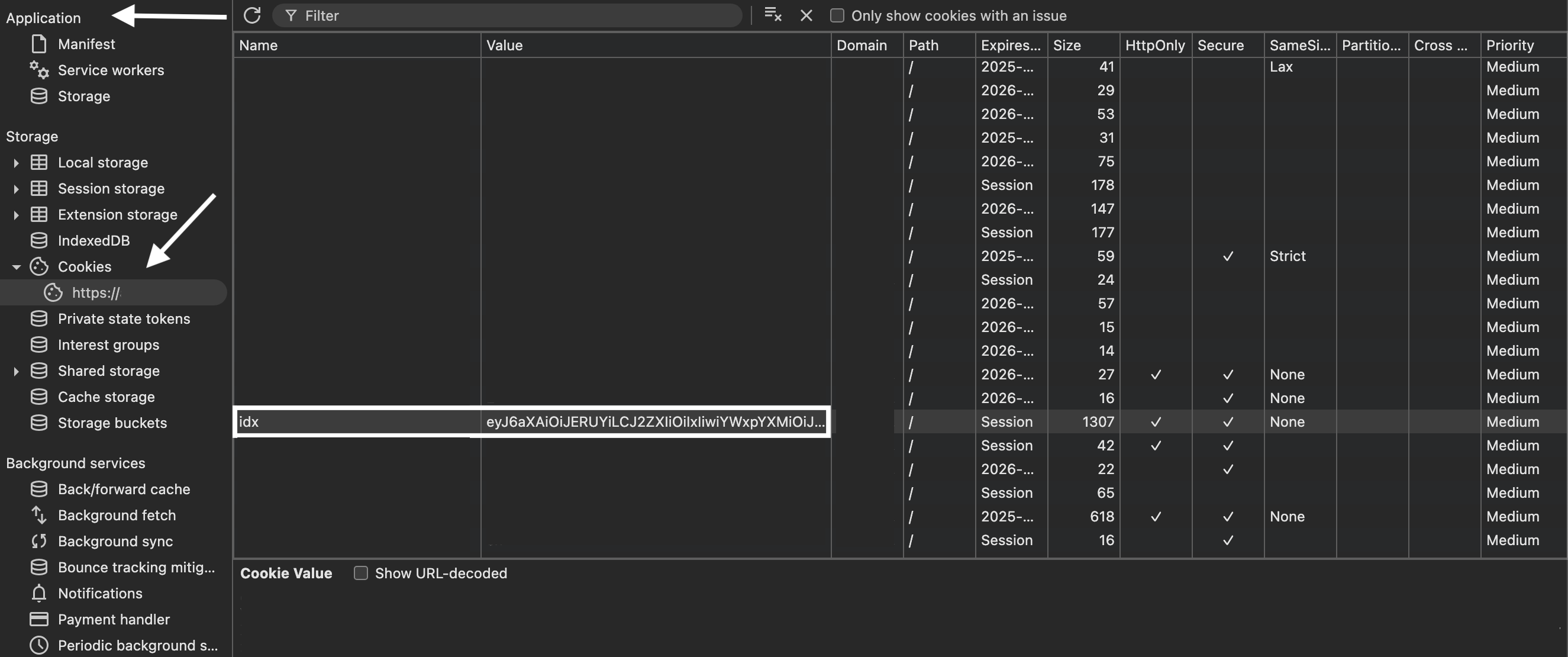Expand Session storage tree node
The height and width of the screenshot is (657, 1568).
point(17,189)
